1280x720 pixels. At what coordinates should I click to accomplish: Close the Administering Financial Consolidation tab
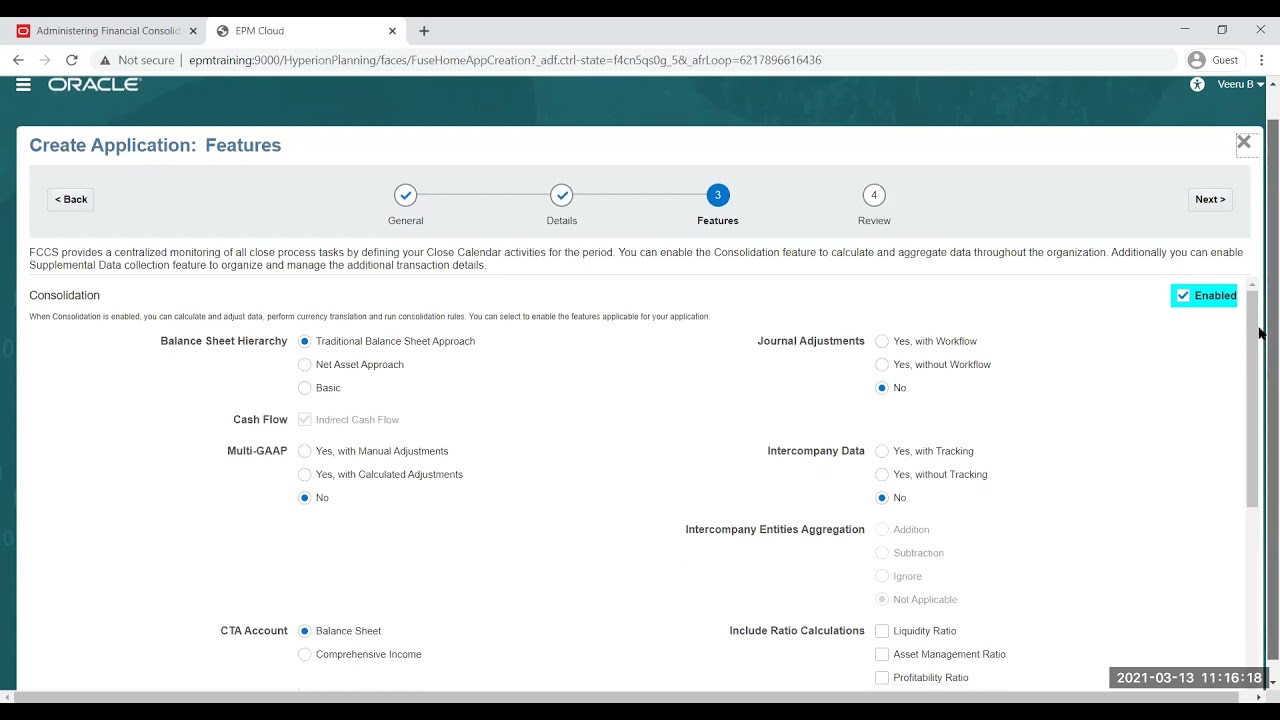[193, 31]
